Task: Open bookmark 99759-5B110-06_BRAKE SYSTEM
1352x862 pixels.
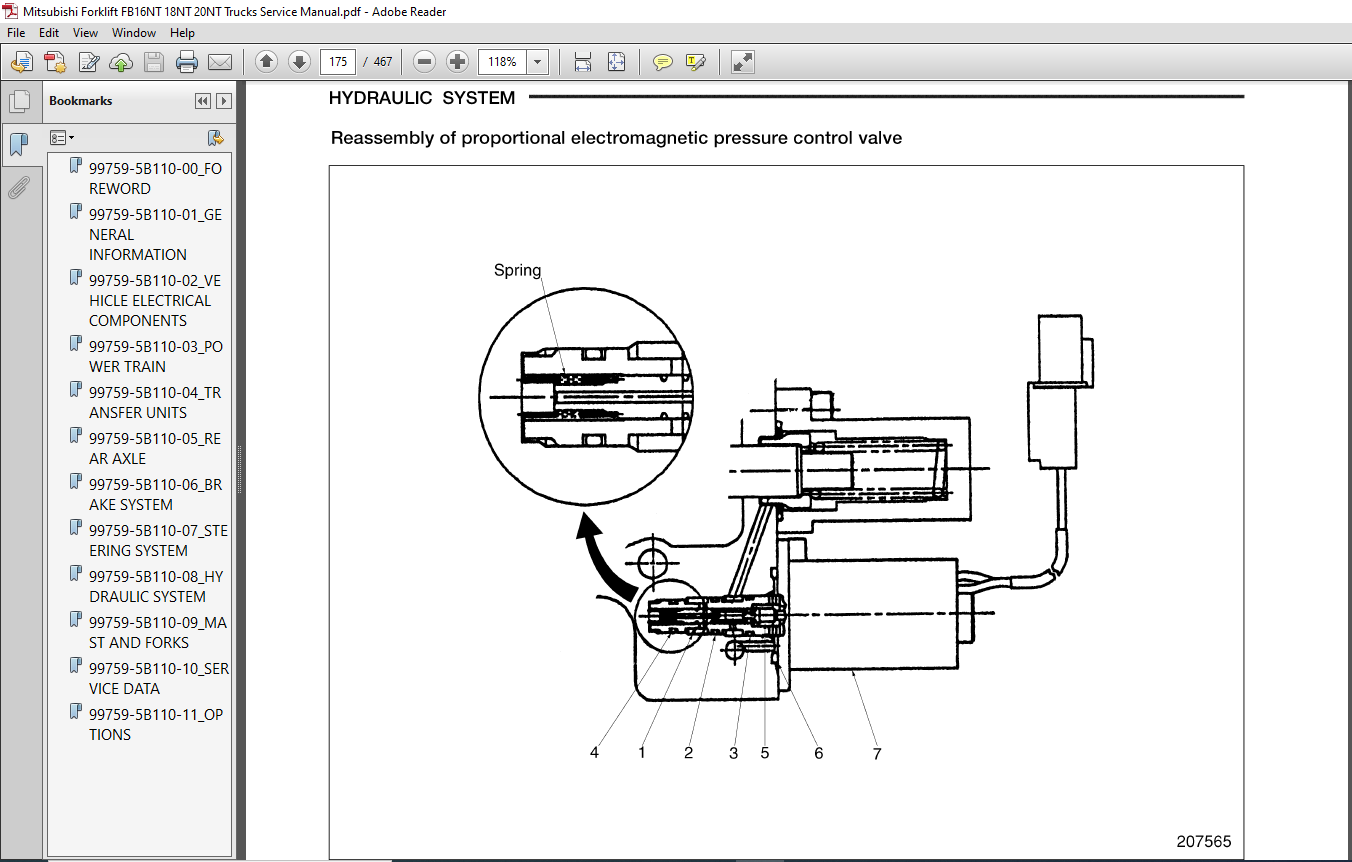Action: (x=155, y=495)
